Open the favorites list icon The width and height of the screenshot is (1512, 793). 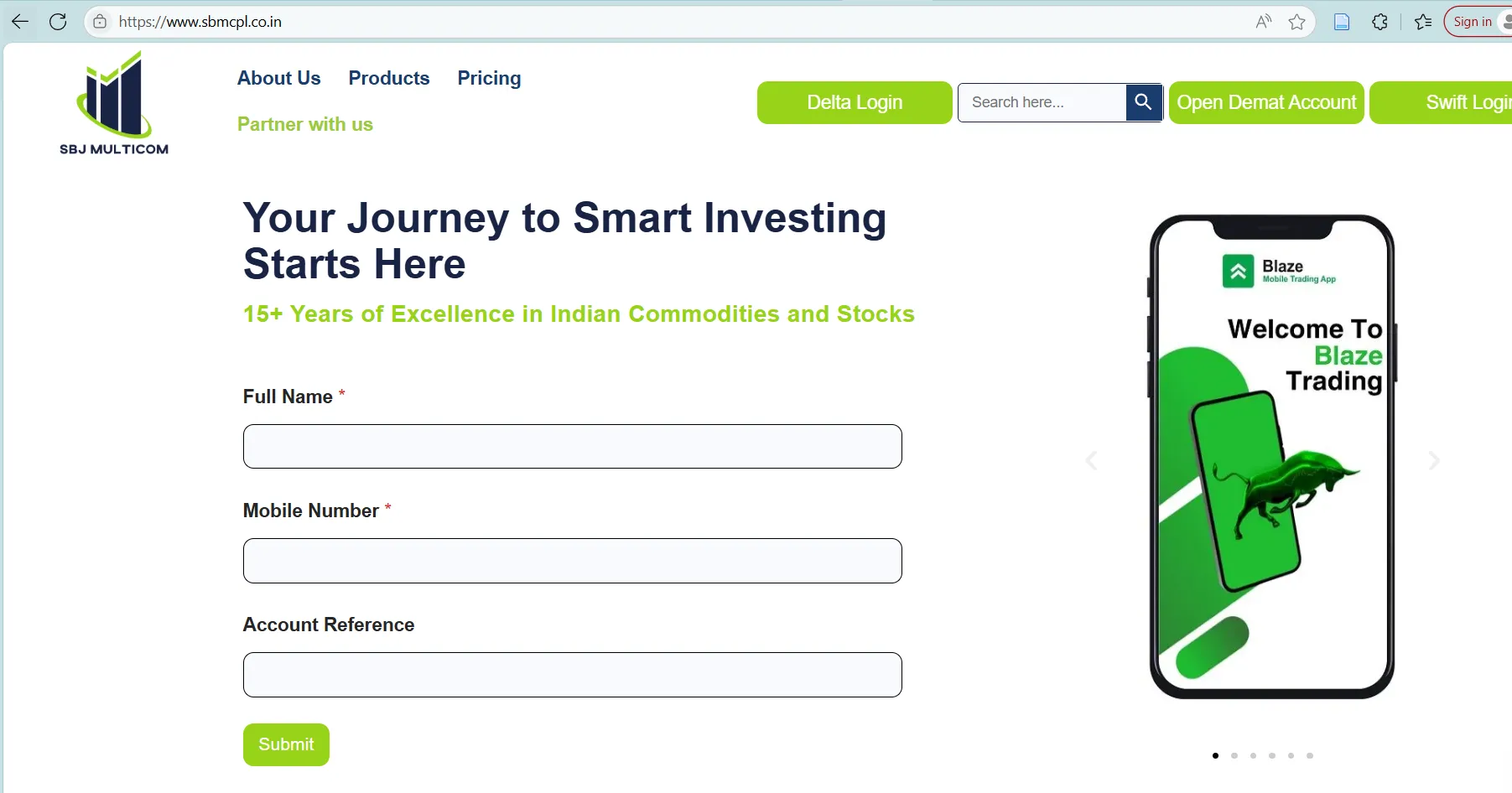click(x=1423, y=22)
